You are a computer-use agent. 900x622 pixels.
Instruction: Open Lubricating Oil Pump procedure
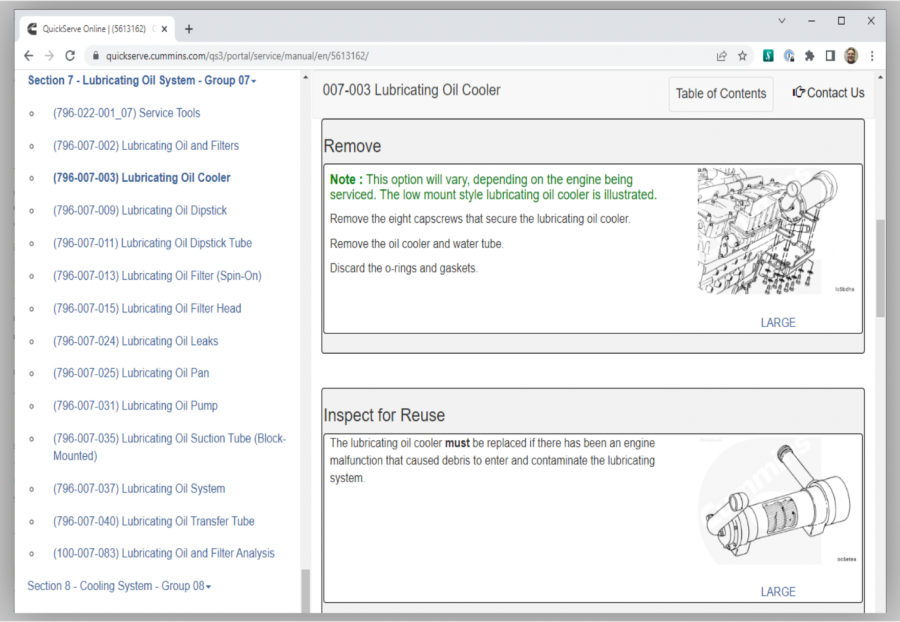pos(135,406)
